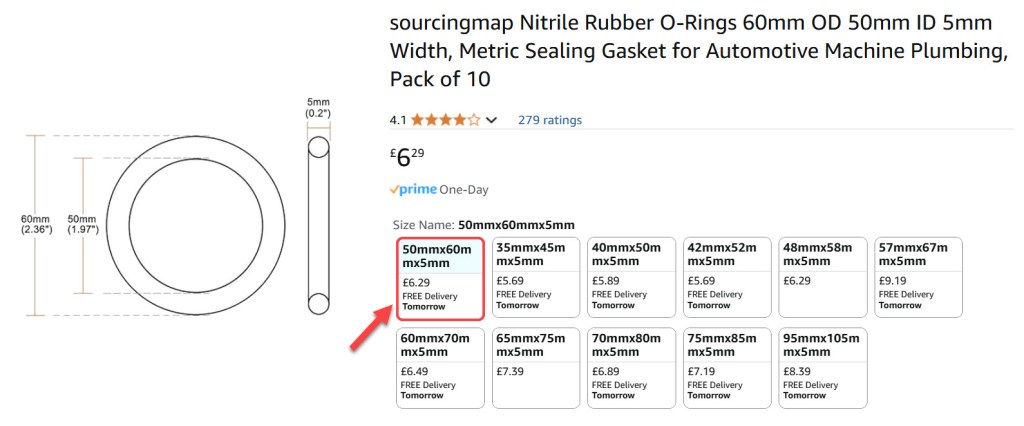This screenshot has height=426, width=1024.
Task: Select the 60mmx70mmx5mm size option
Action: point(441,367)
